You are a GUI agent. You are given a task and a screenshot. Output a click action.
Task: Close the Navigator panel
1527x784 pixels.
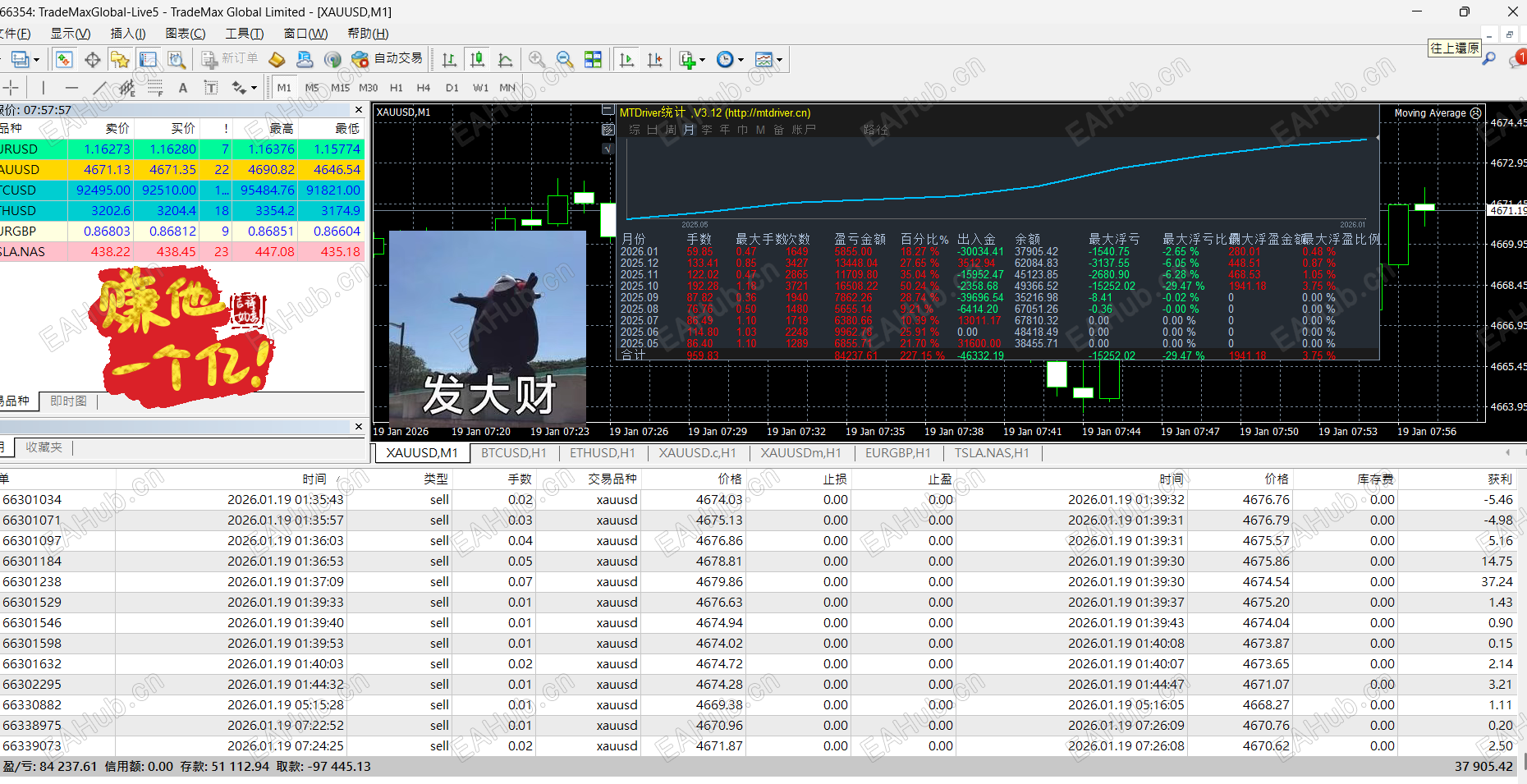point(359,426)
